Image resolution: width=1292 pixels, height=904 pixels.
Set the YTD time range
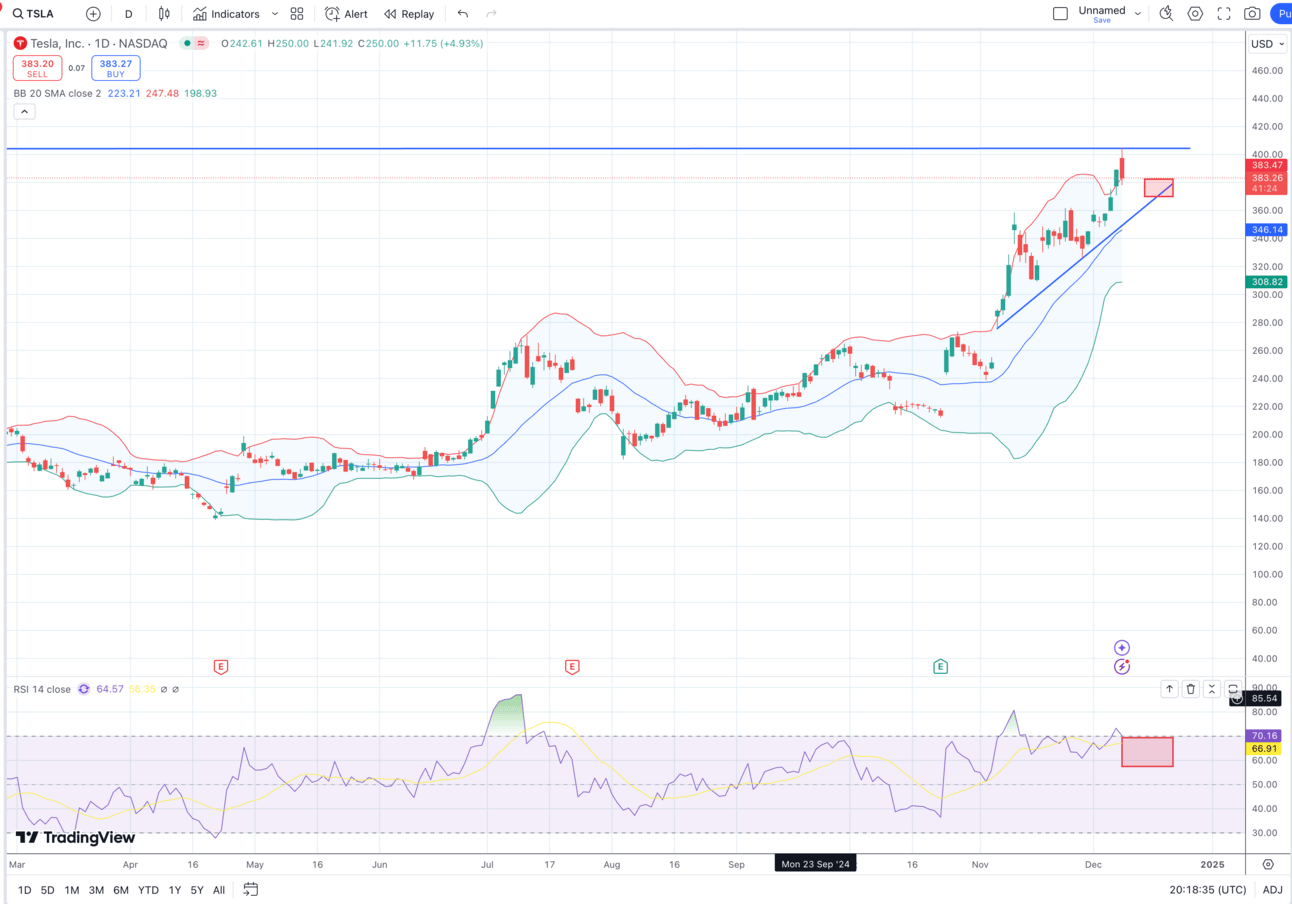point(148,890)
